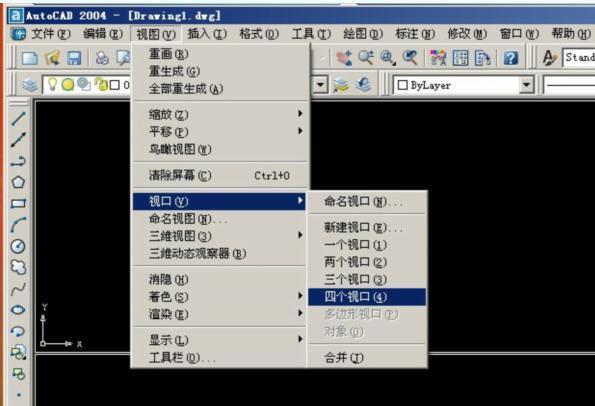Select the Arc tool

[x=18, y=225]
